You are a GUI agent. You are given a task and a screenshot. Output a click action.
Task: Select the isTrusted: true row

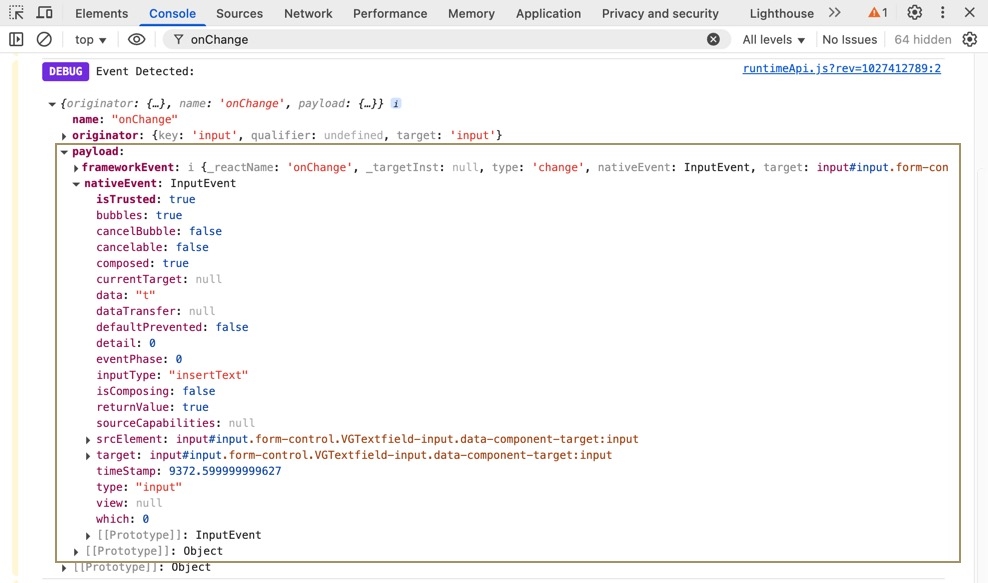click(146, 199)
